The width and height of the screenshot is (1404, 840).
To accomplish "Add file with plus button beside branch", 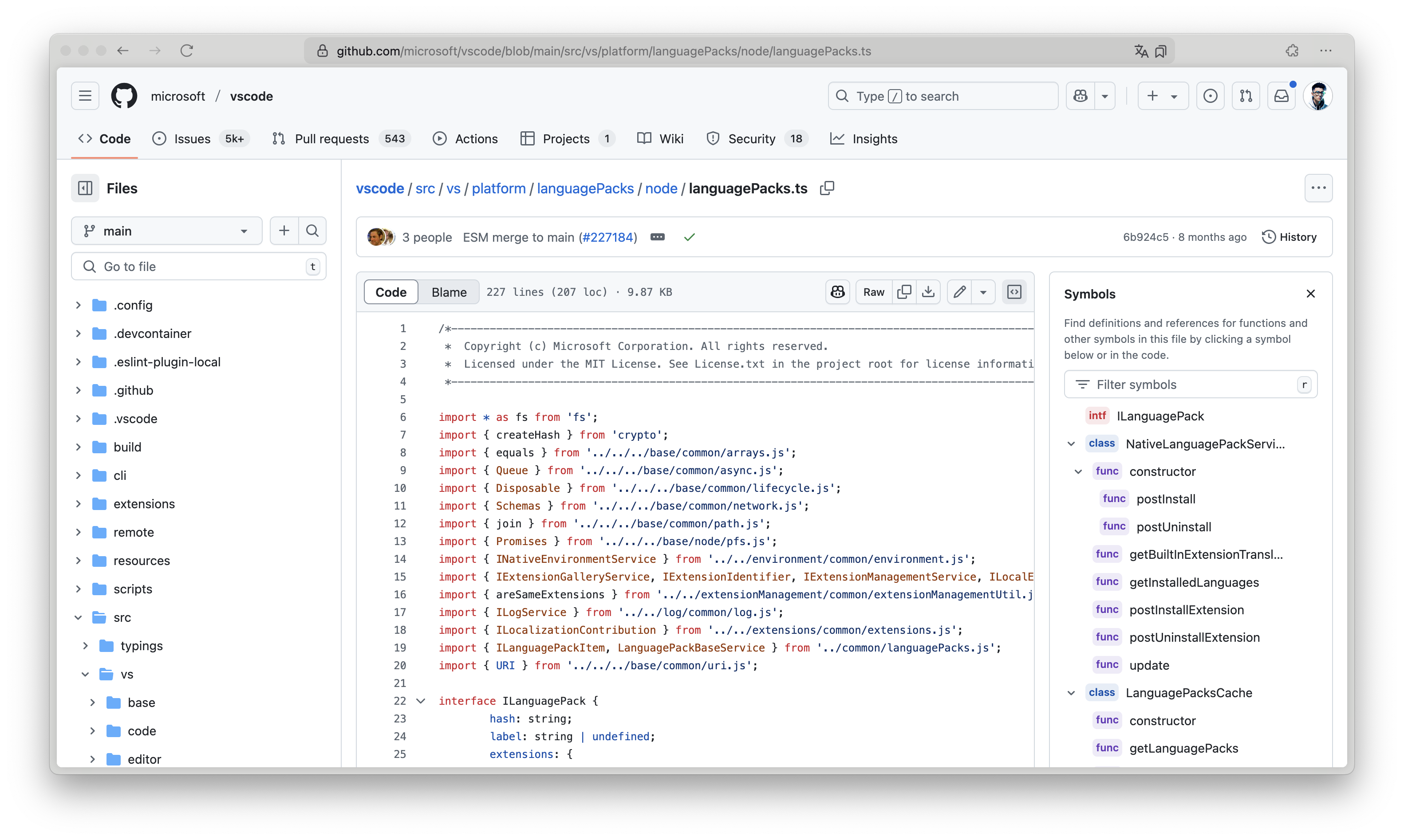I will coord(284,230).
